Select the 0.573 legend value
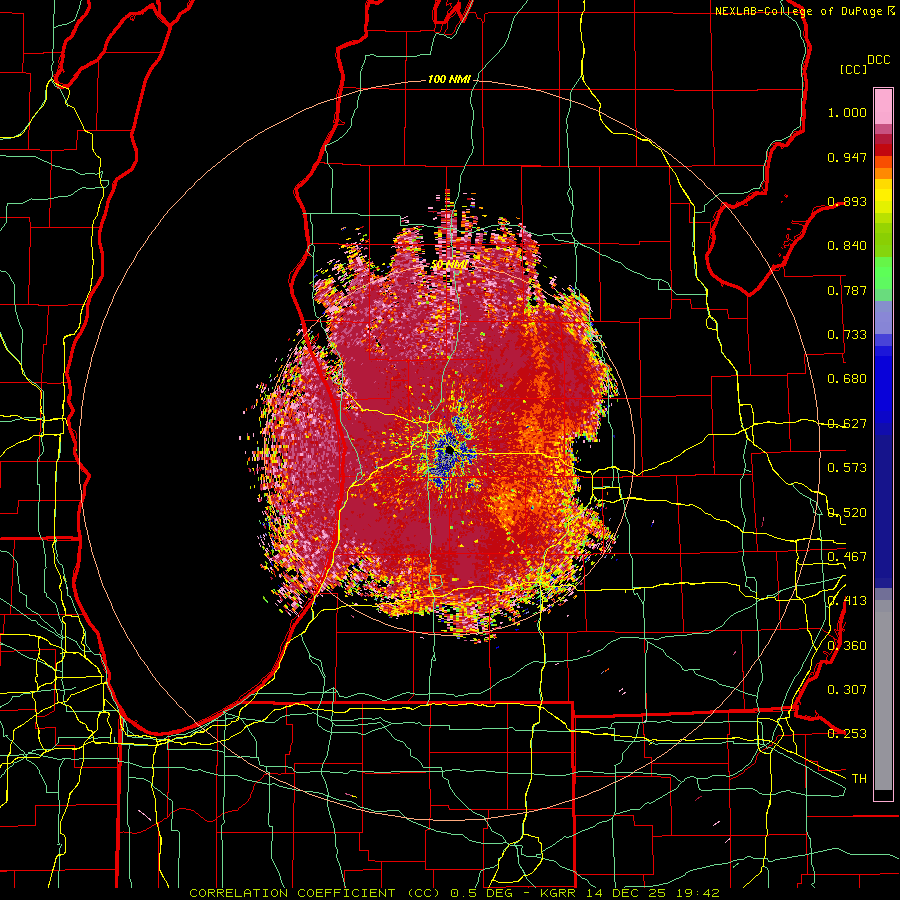The height and width of the screenshot is (900, 900). pyautogui.click(x=847, y=468)
